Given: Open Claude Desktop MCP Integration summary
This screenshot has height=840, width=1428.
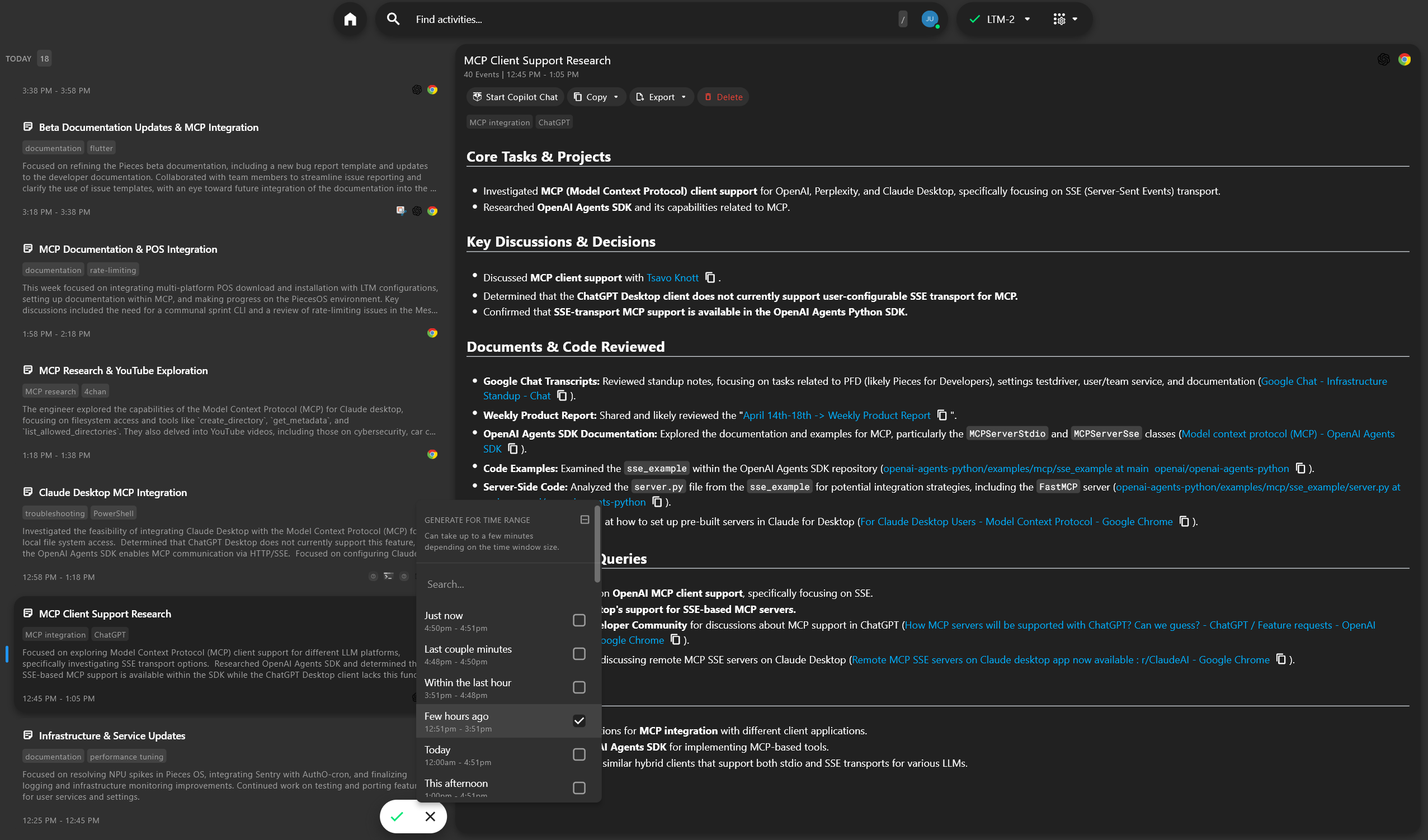Looking at the screenshot, I should 113,492.
